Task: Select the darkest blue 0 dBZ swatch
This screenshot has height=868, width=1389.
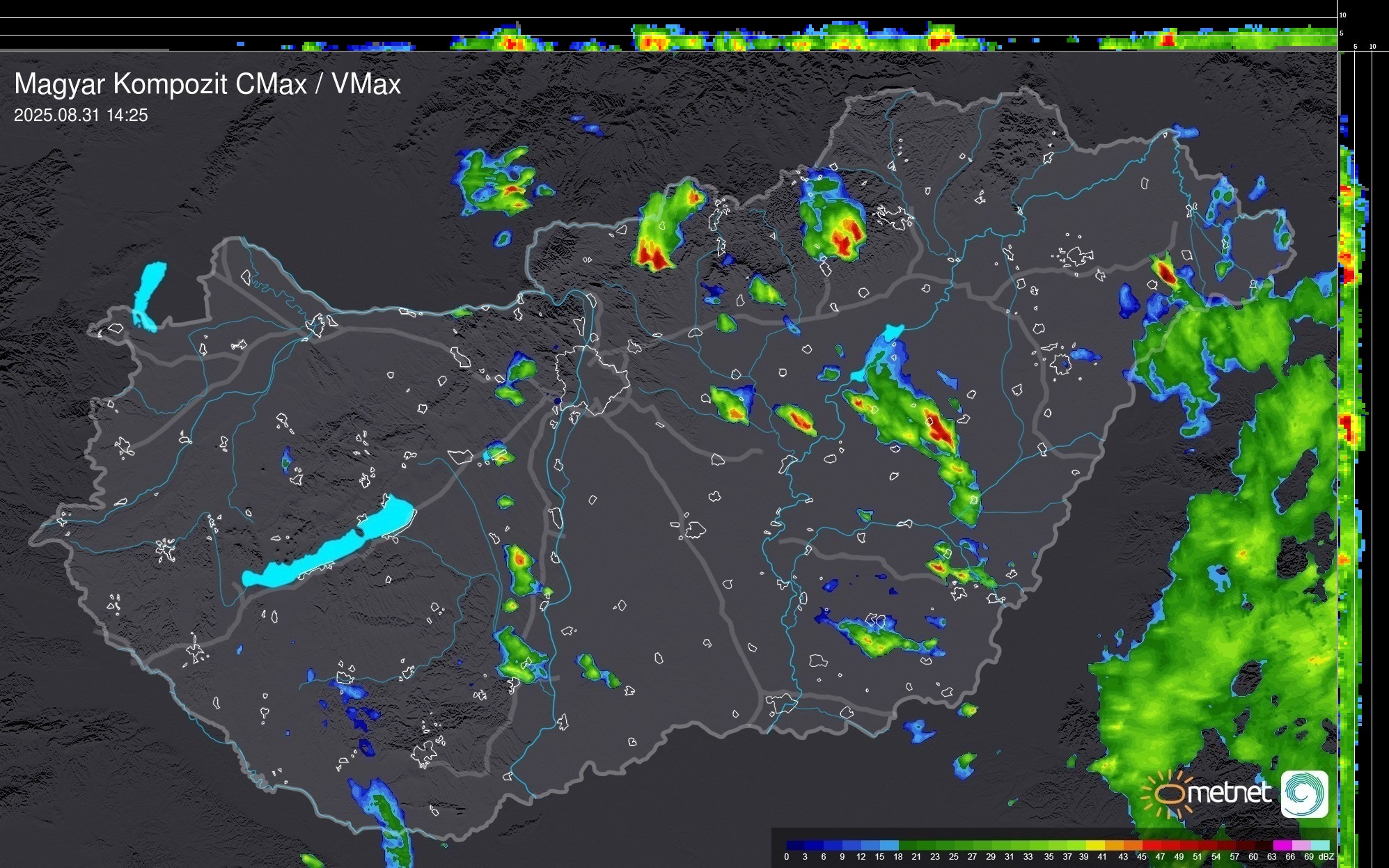Action: point(795,845)
